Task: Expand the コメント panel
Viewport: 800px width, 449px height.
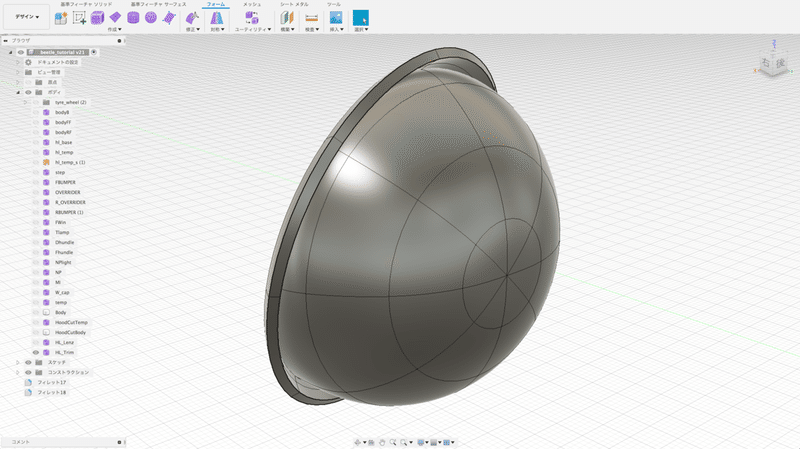Action: click(119, 442)
